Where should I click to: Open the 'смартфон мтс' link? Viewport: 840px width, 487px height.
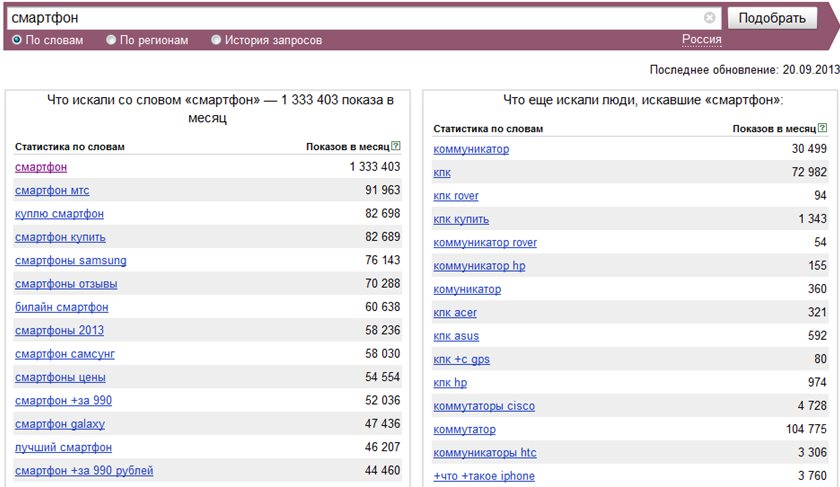pos(52,190)
